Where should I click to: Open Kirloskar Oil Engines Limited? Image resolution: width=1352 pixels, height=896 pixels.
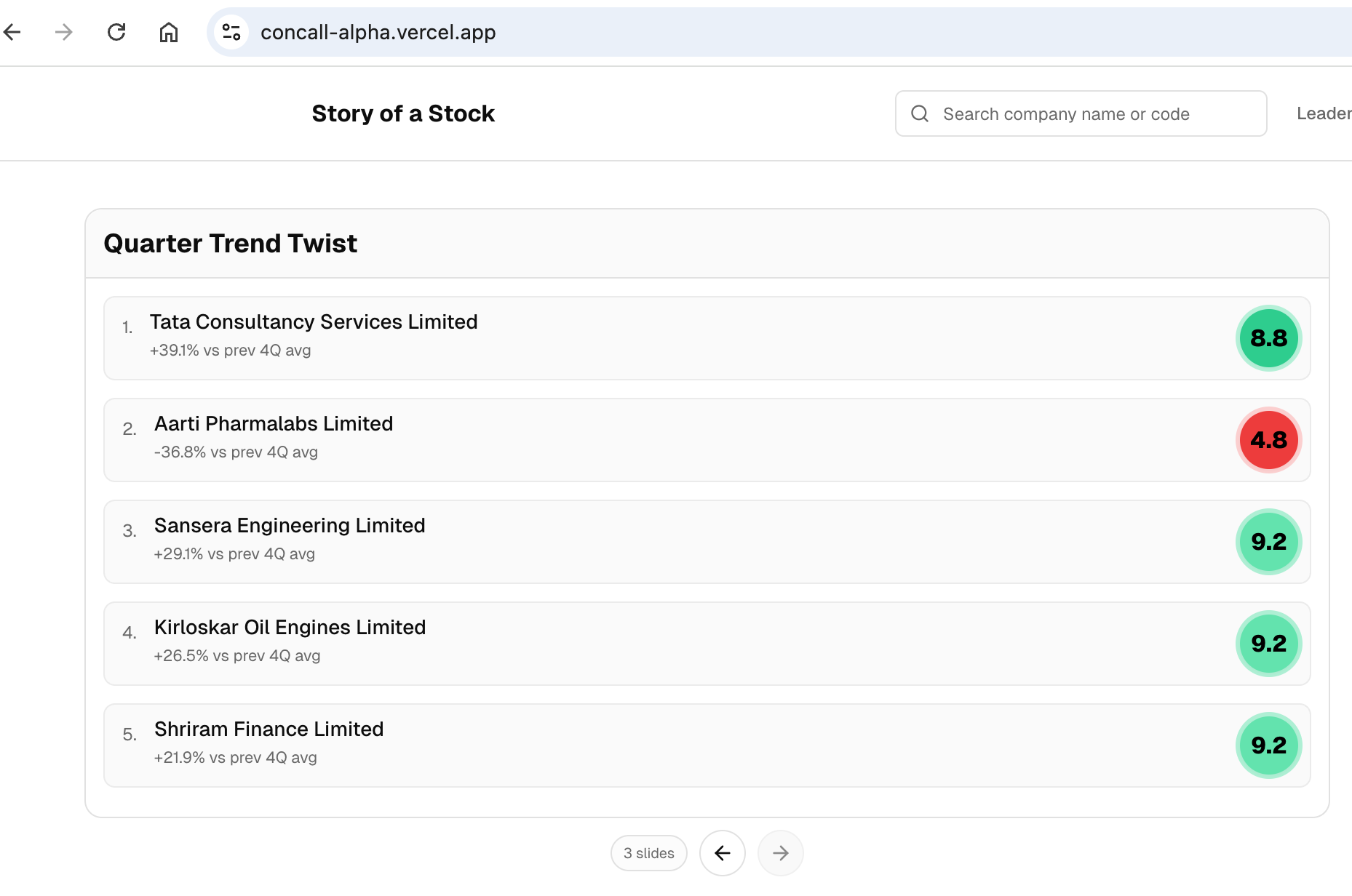(x=290, y=628)
